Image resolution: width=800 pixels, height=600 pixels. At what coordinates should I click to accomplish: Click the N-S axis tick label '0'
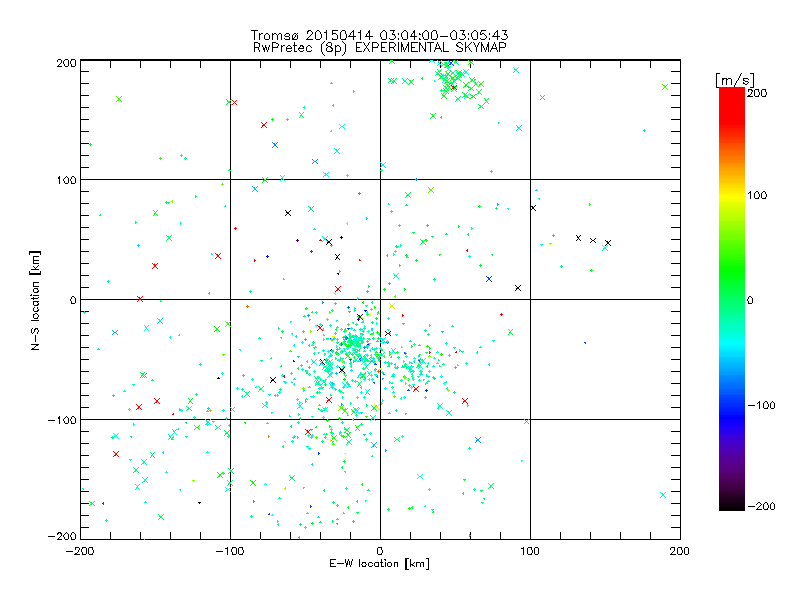click(73, 300)
